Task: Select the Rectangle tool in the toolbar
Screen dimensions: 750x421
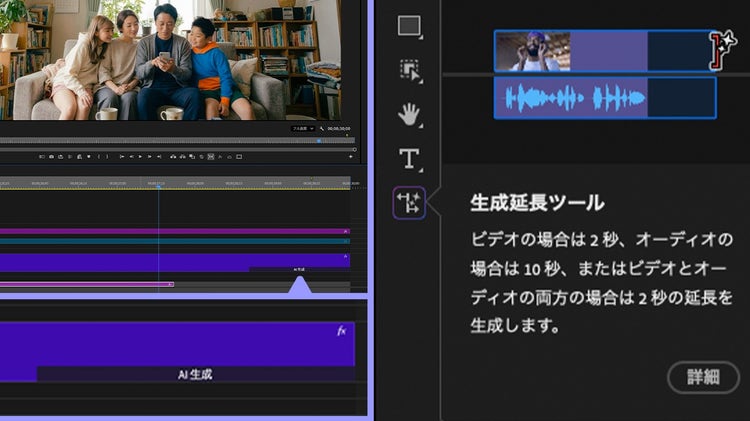Action: [409, 26]
